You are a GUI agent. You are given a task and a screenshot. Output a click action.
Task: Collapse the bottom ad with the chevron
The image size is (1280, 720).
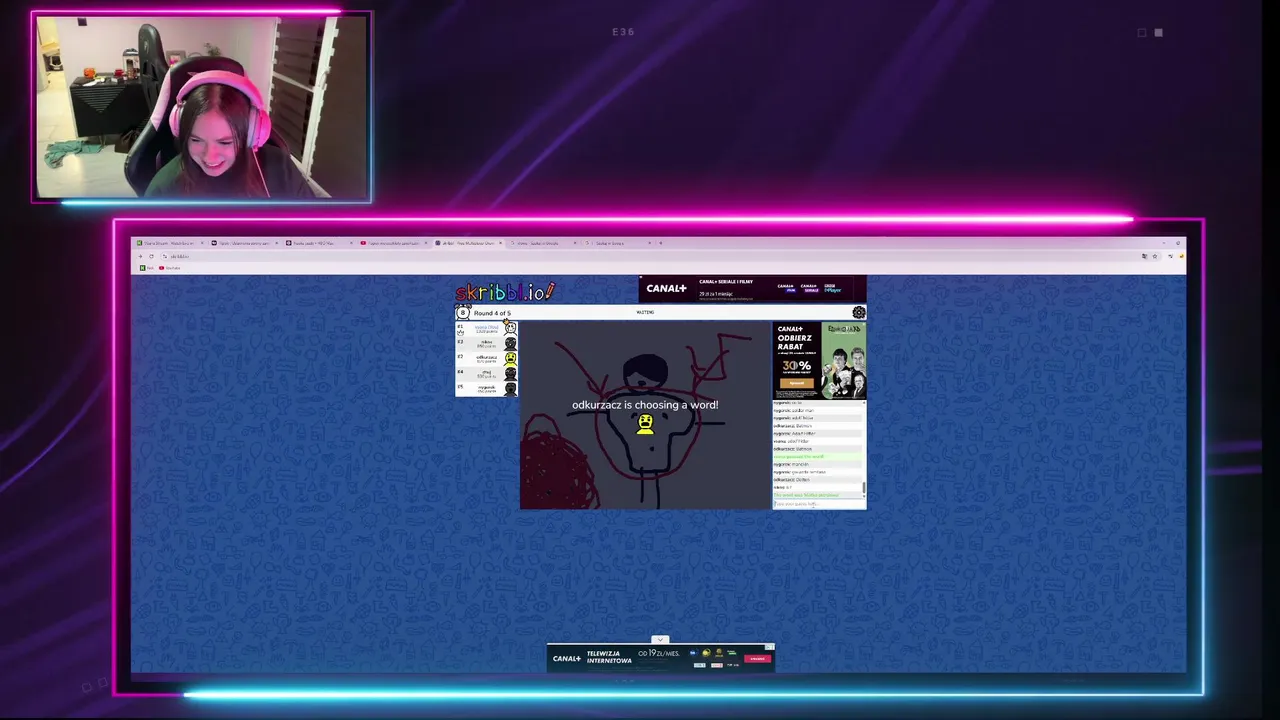click(659, 640)
